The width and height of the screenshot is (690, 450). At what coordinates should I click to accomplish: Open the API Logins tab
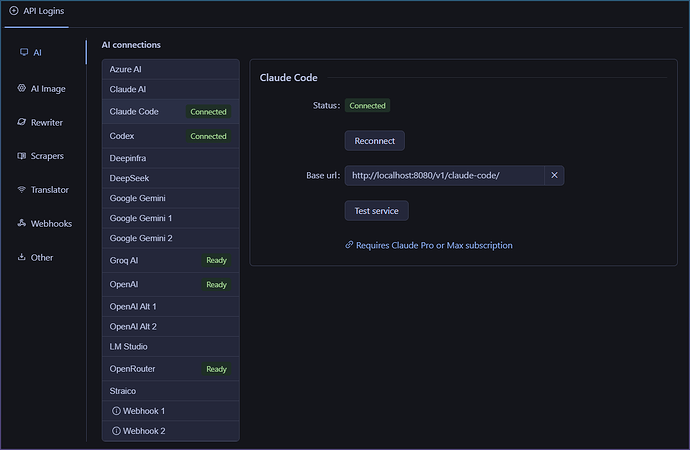point(37,11)
